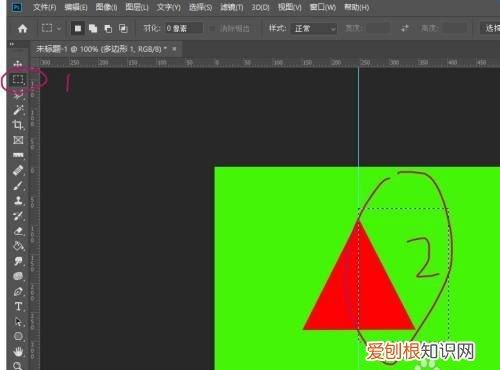Open the 样式 style dropdown
The image size is (500, 370).
coord(314,29)
